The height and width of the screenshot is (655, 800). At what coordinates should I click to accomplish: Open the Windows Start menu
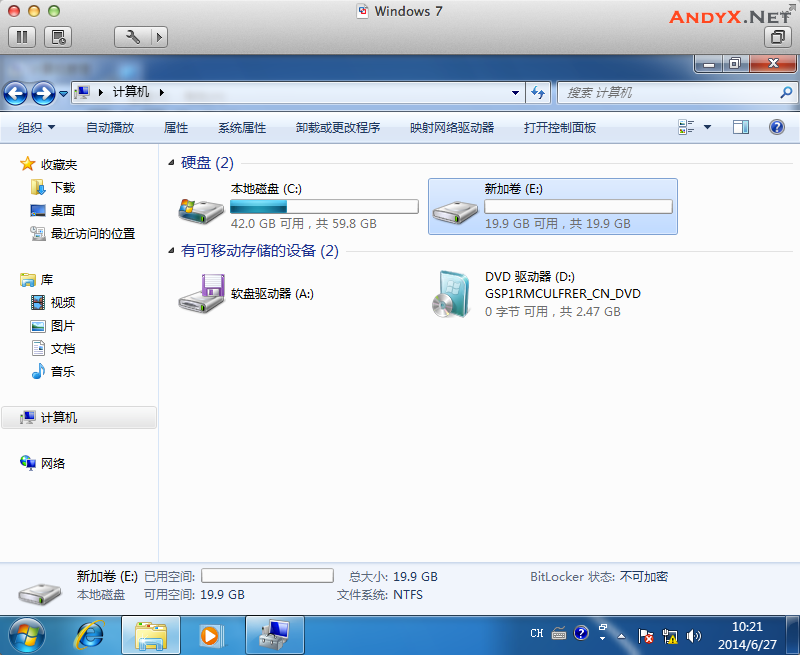click(27, 636)
